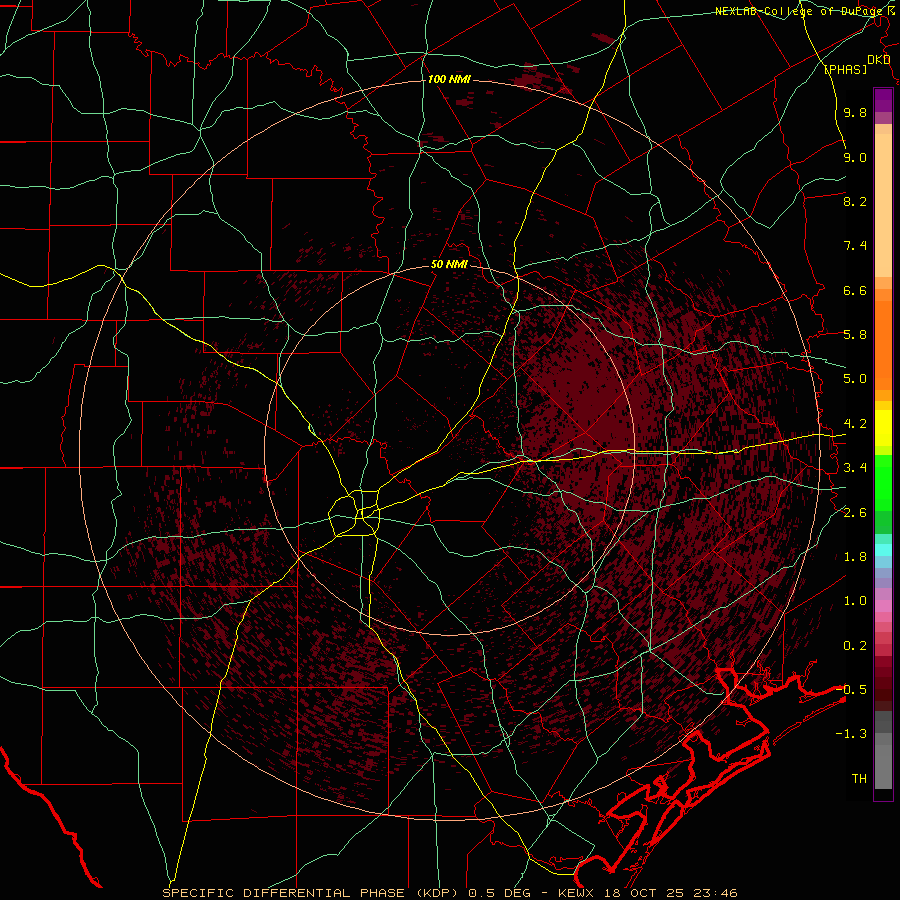Image resolution: width=900 pixels, height=900 pixels.
Task: Pick the bright green segment of the color scale
Action: click(883, 482)
